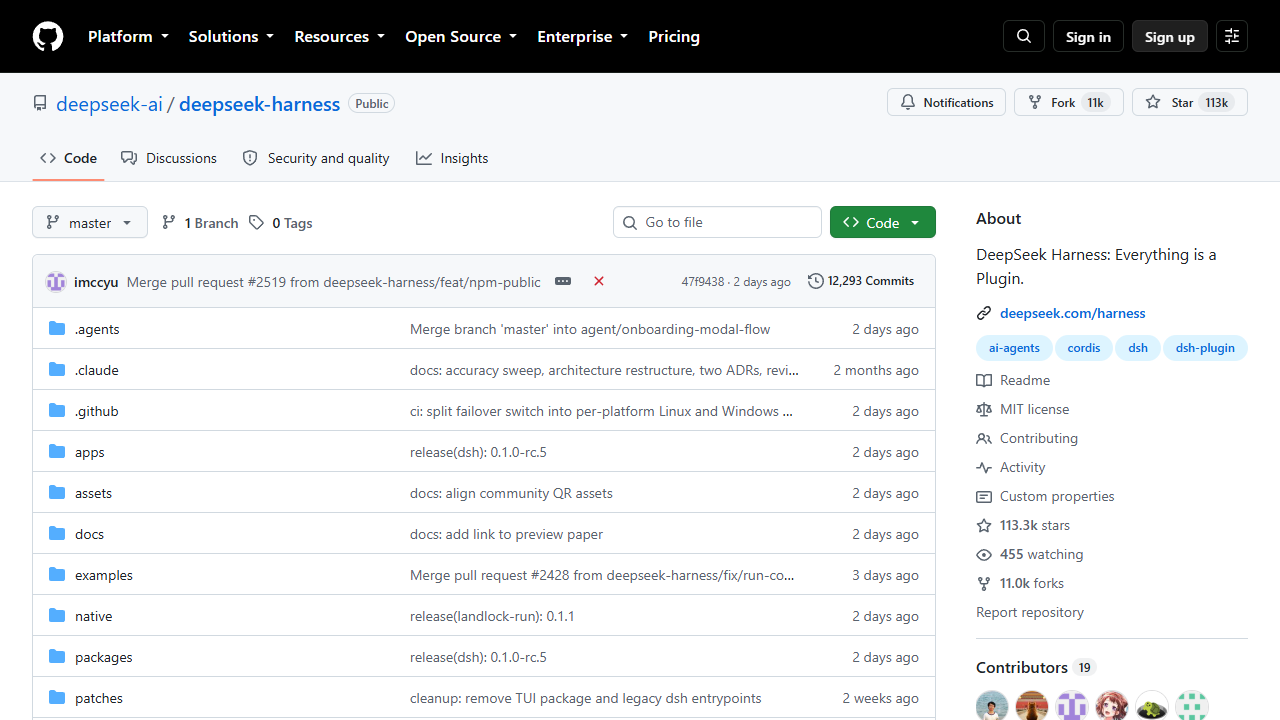This screenshot has width=1280, height=720.
Task: Open the deepseek-harness repository link
Action: (x=259, y=104)
